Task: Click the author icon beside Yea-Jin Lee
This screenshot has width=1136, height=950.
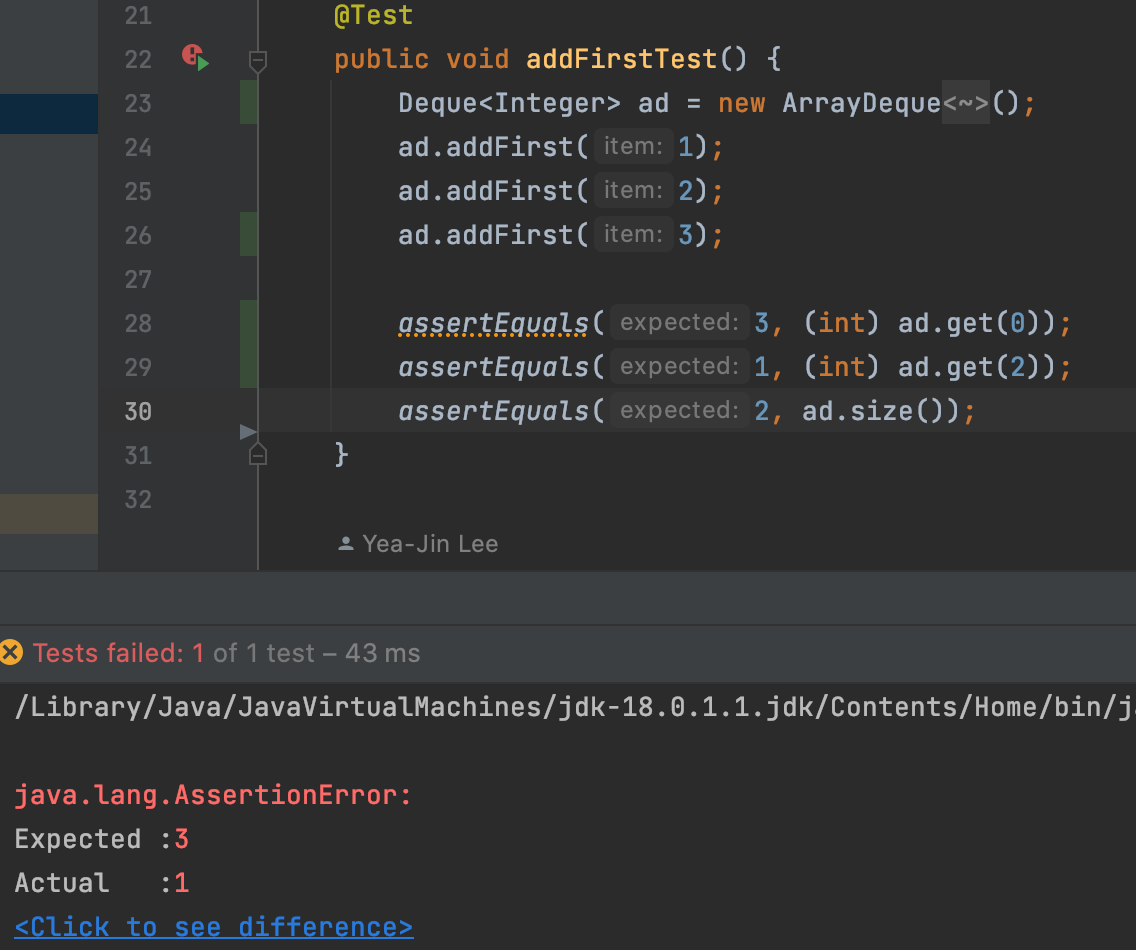Action: (x=346, y=544)
